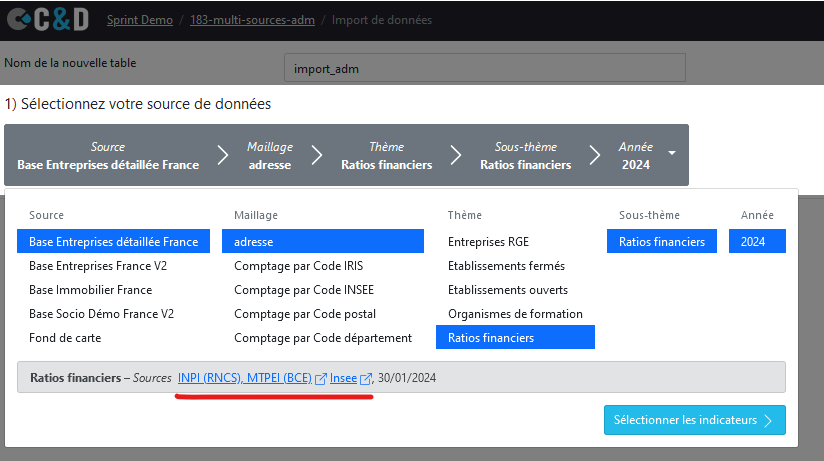The height and width of the screenshot is (461, 824).
Task: Collapse source selector with caret arrow
Action: point(671,154)
